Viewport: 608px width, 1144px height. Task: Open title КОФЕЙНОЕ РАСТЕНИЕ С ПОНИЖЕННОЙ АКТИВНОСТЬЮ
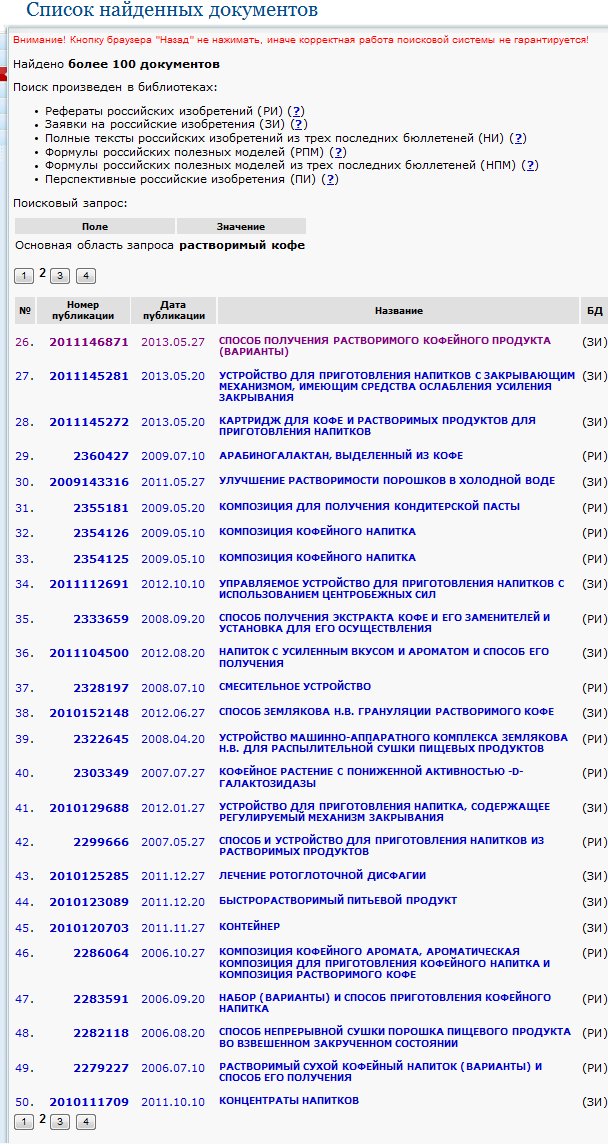[x=372, y=778]
